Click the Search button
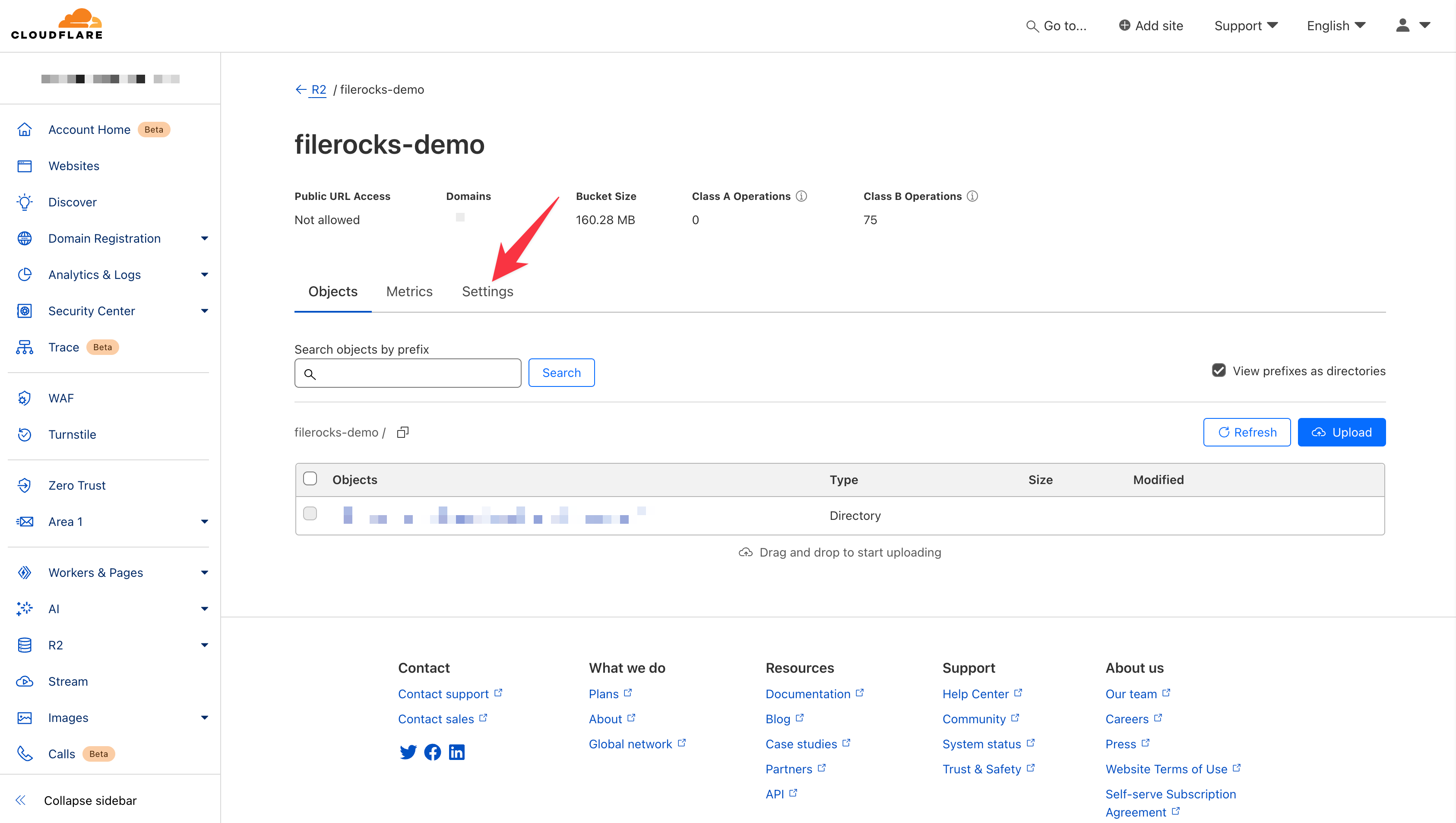Viewport: 1456px width, 823px height. (x=561, y=373)
